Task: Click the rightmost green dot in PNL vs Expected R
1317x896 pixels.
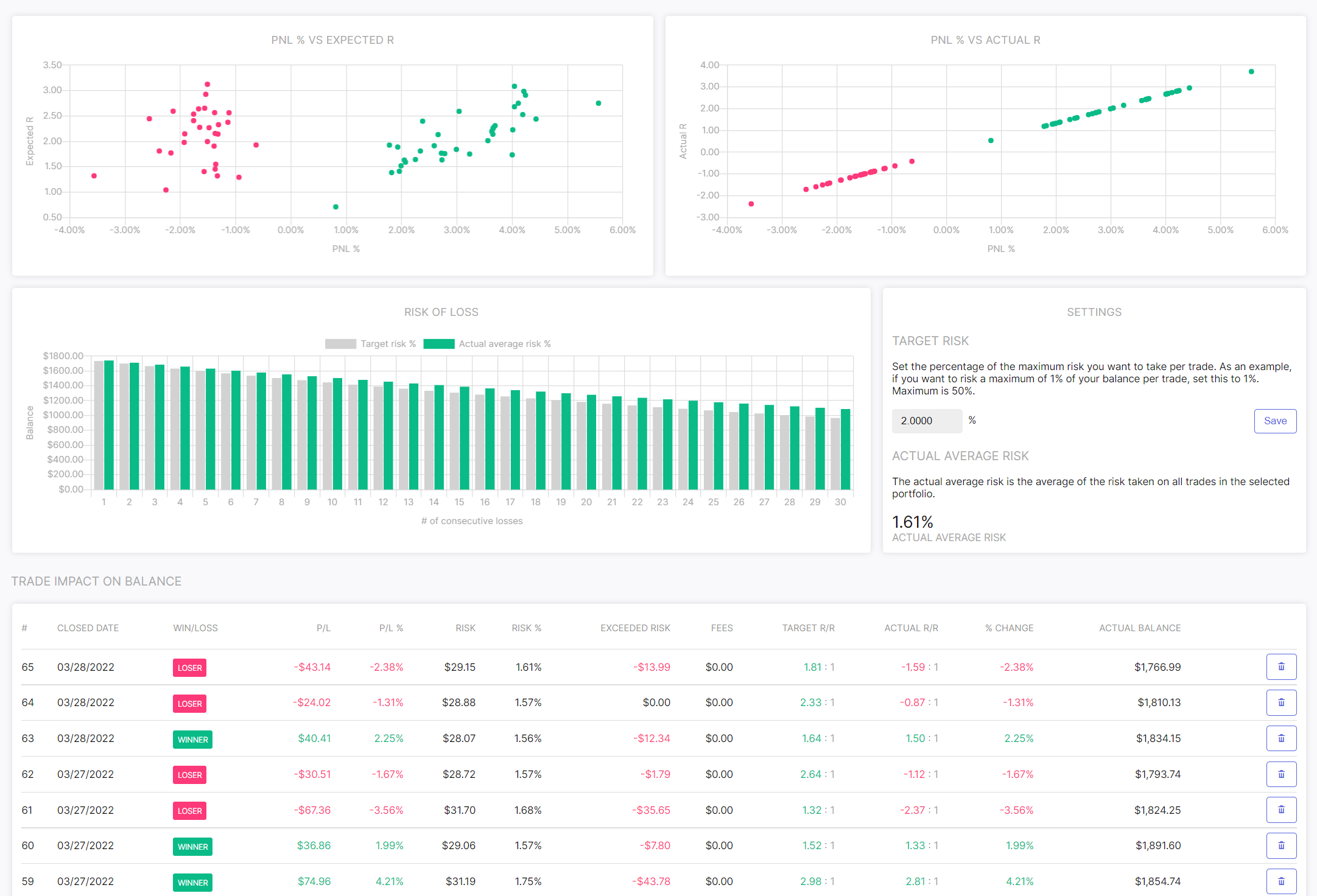Action: click(599, 103)
